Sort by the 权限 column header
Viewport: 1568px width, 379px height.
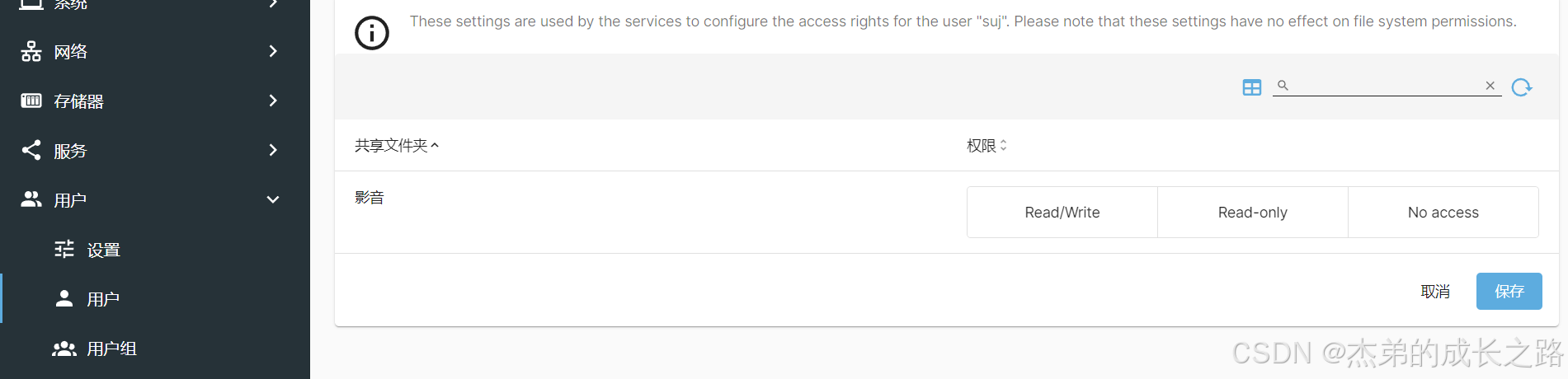coord(986,146)
